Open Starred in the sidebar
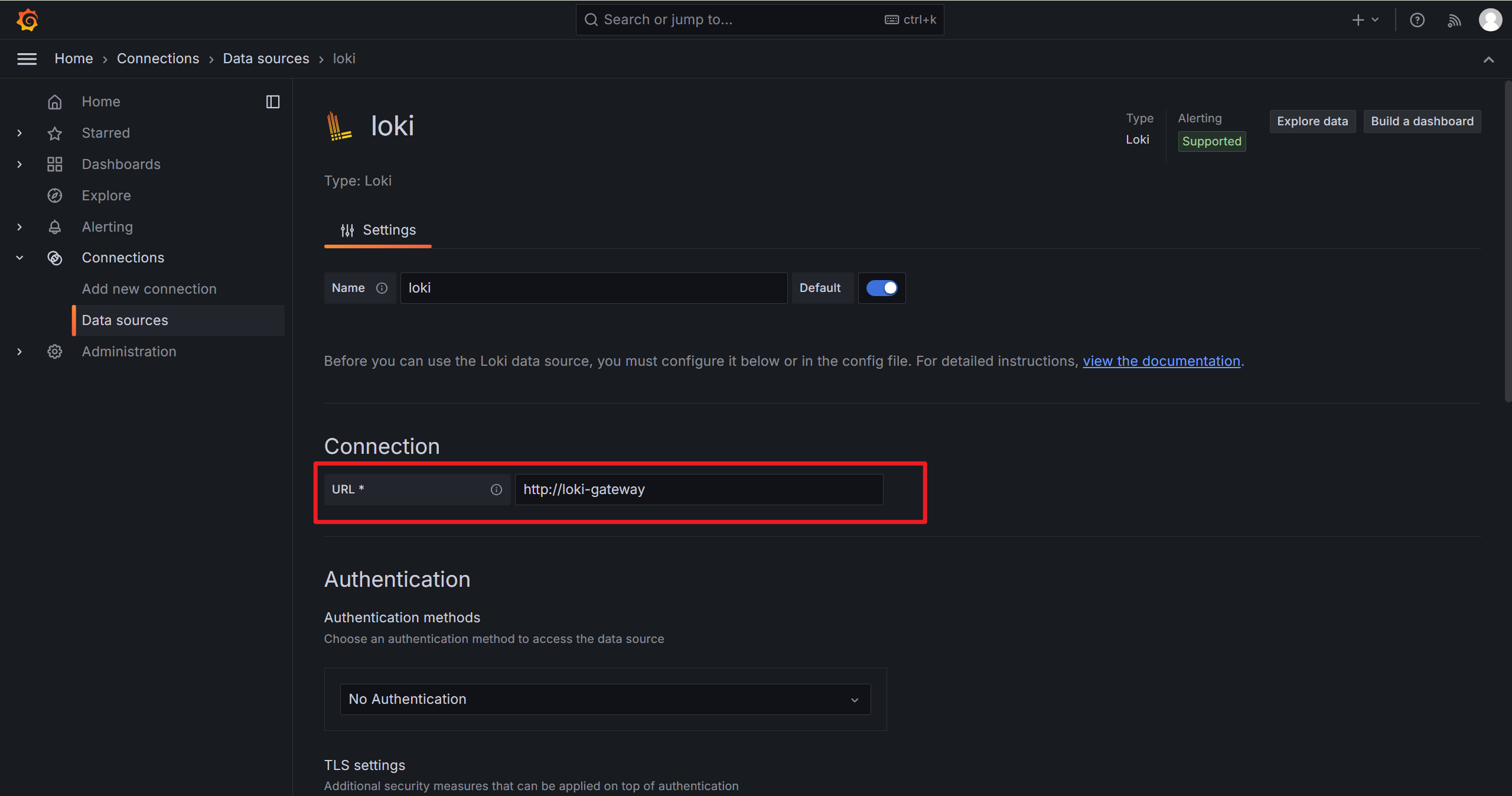1512x796 pixels. (x=106, y=133)
